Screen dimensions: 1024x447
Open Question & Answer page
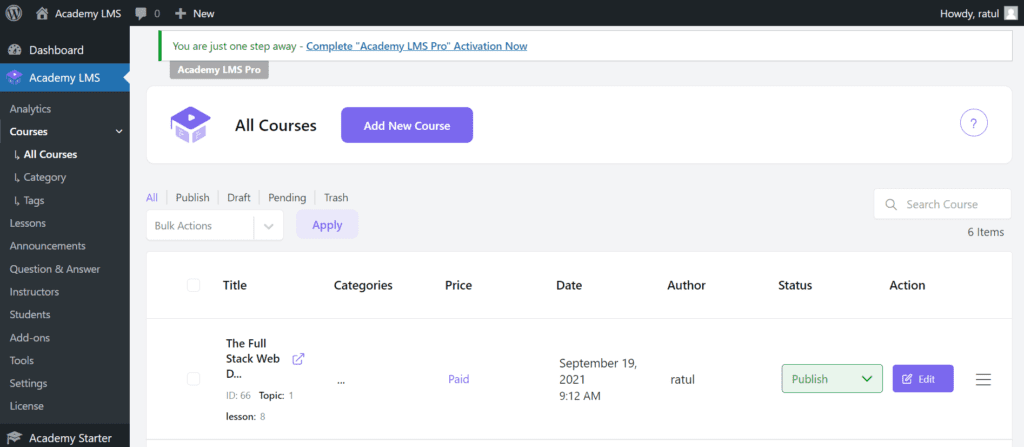point(55,269)
